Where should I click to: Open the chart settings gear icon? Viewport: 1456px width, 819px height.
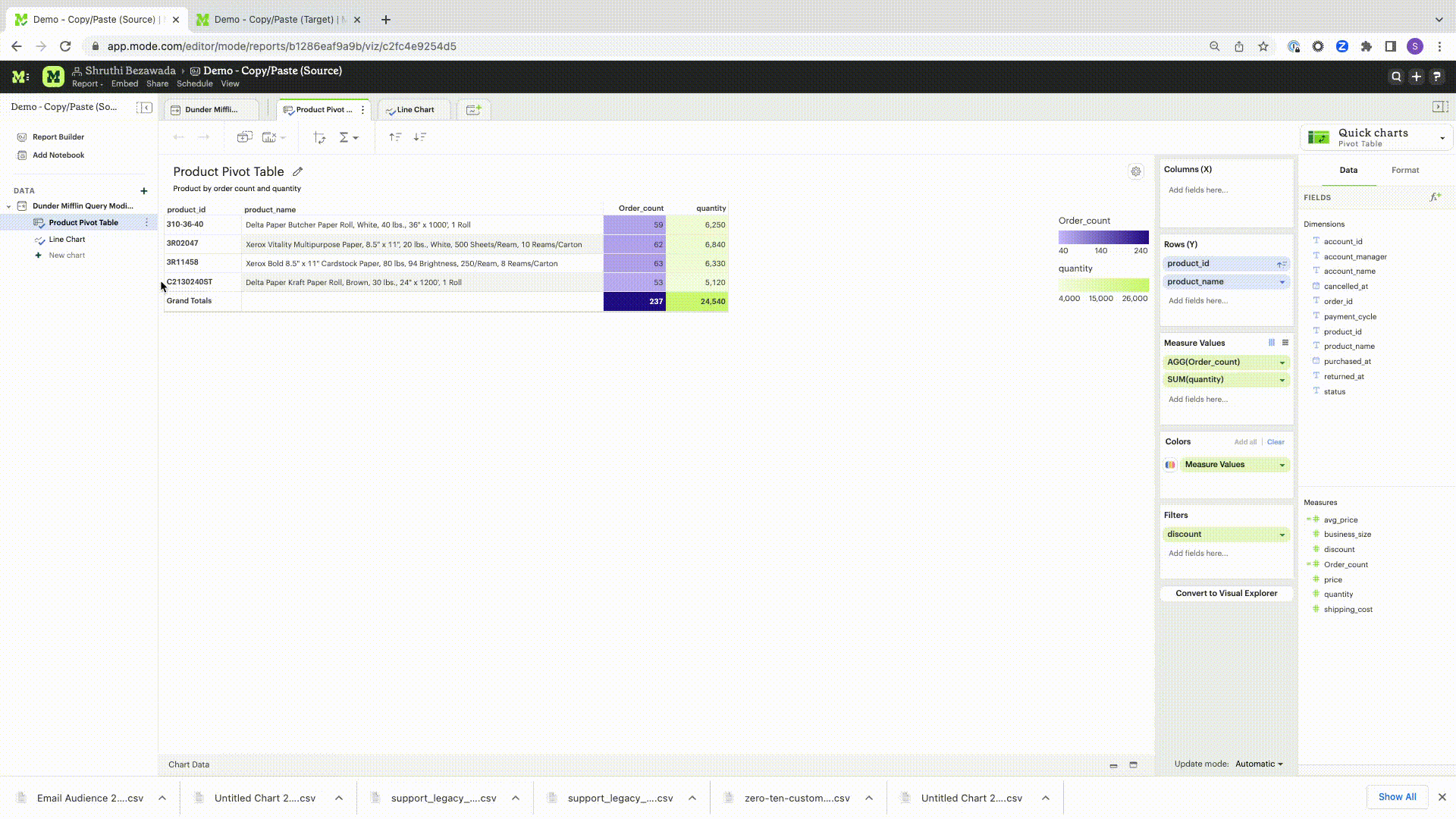[1135, 171]
